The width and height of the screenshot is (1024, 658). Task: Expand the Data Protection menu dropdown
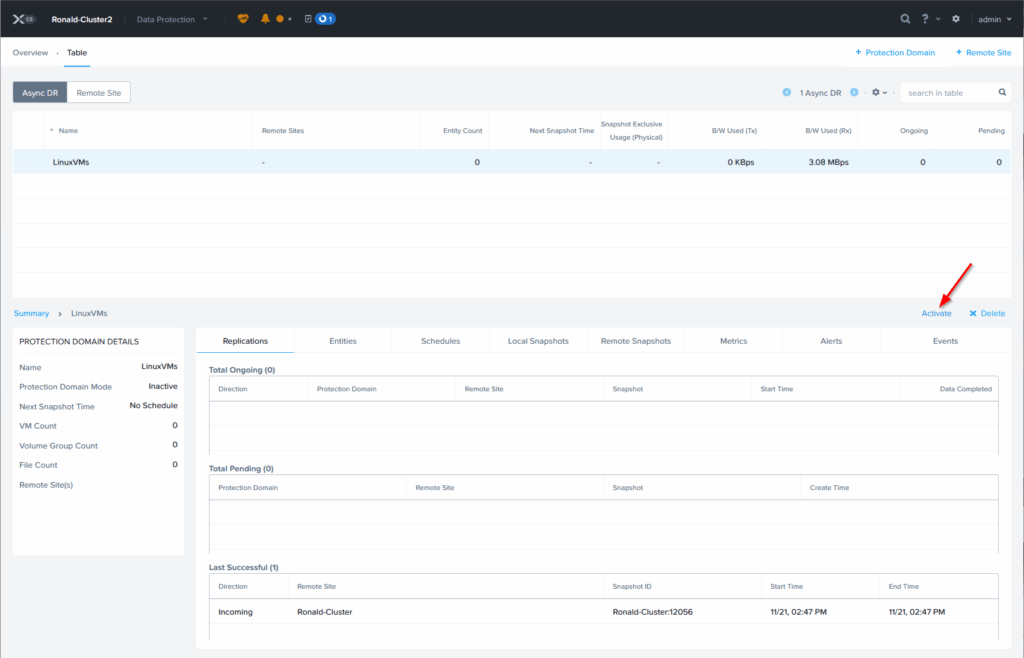click(x=172, y=18)
